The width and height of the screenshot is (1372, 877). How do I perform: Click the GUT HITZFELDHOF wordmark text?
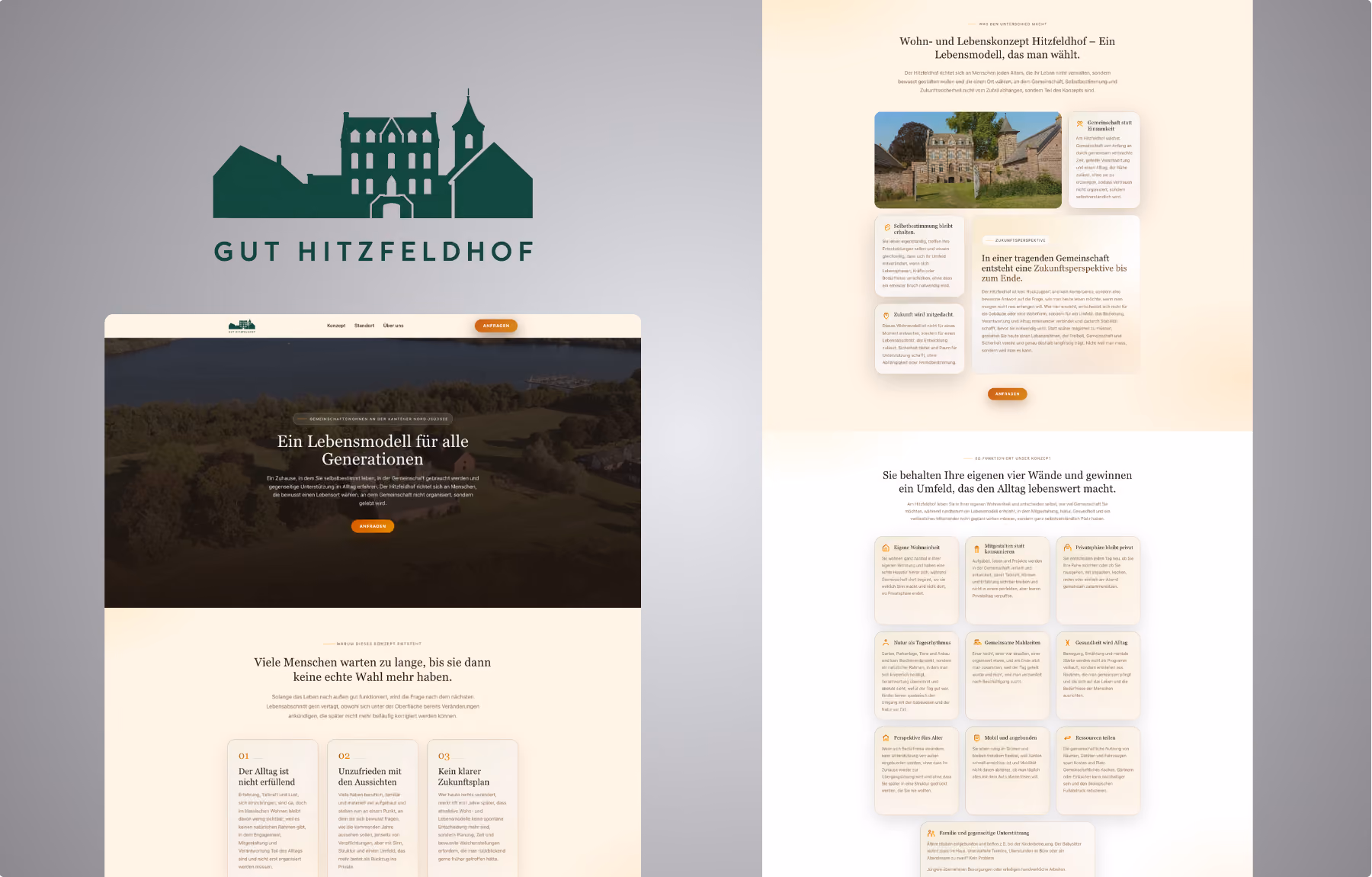click(373, 252)
